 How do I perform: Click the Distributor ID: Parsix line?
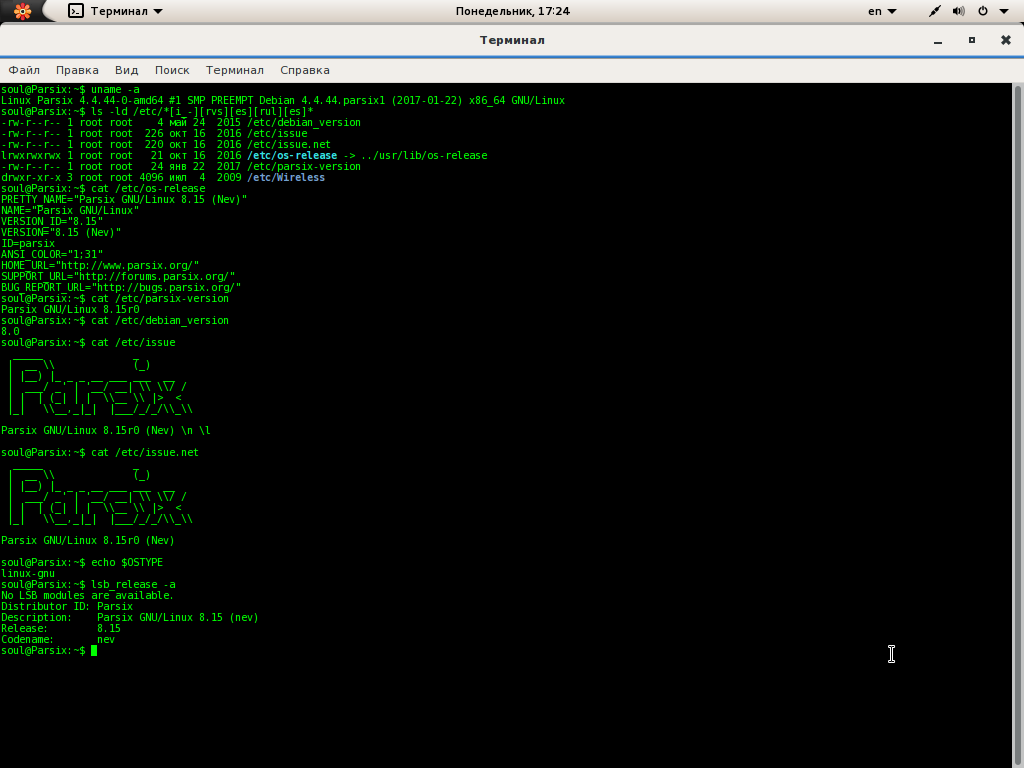coord(67,607)
